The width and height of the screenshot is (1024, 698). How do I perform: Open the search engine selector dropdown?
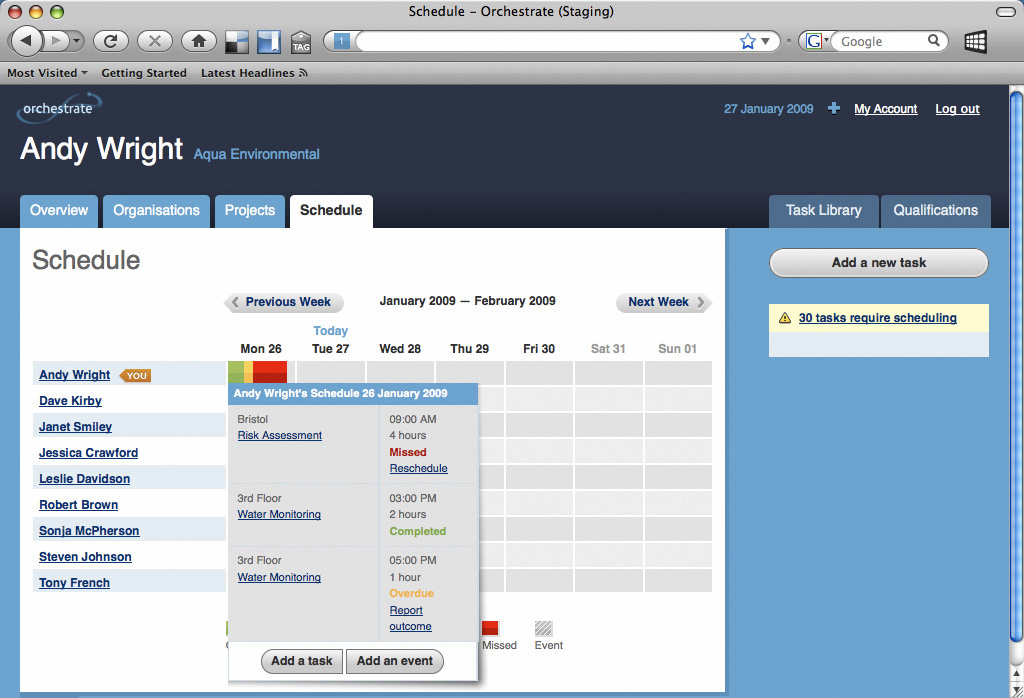pyautogui.click(x=816, y=41)
